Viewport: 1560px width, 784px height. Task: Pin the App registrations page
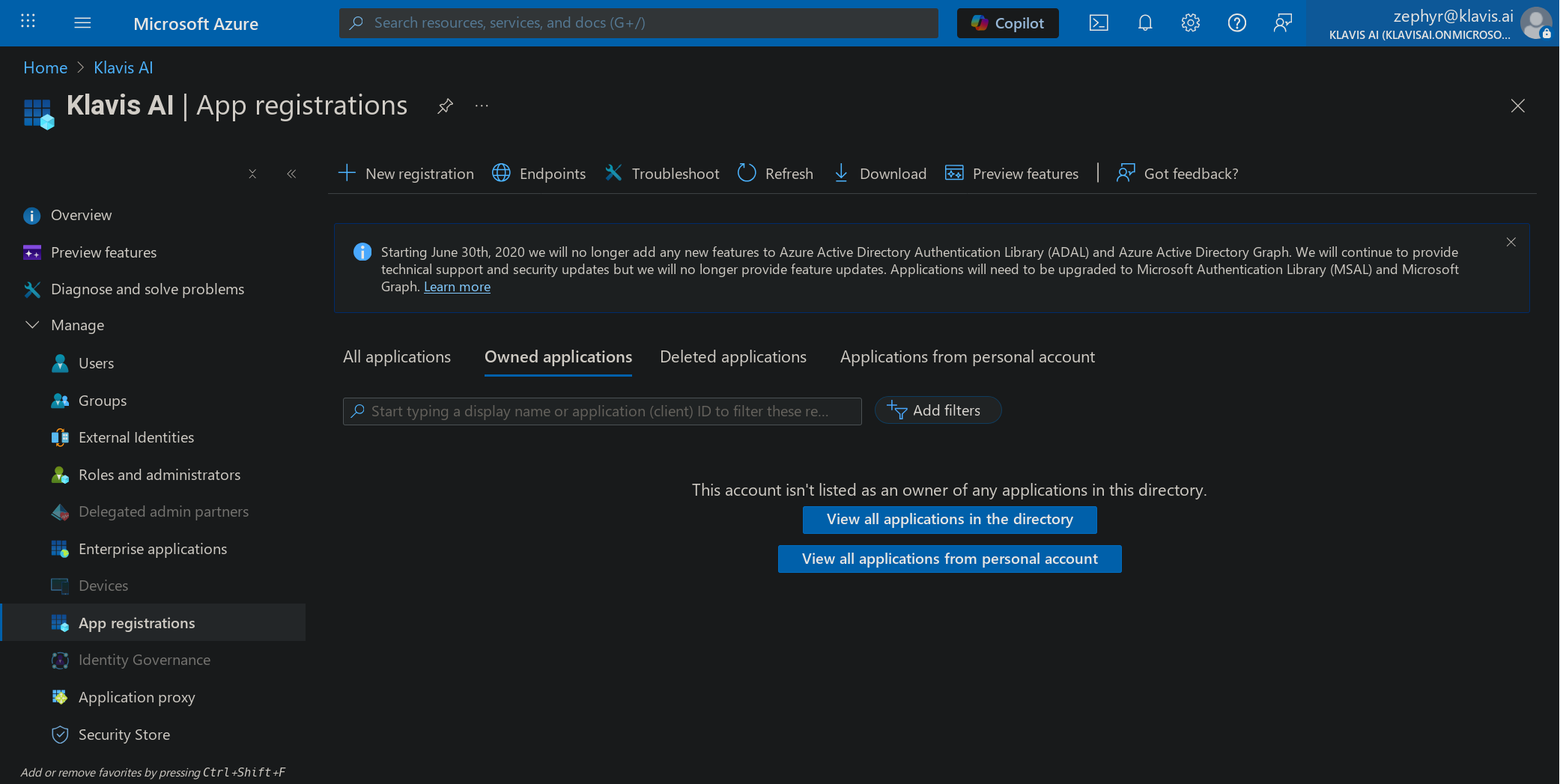(445, 106)
